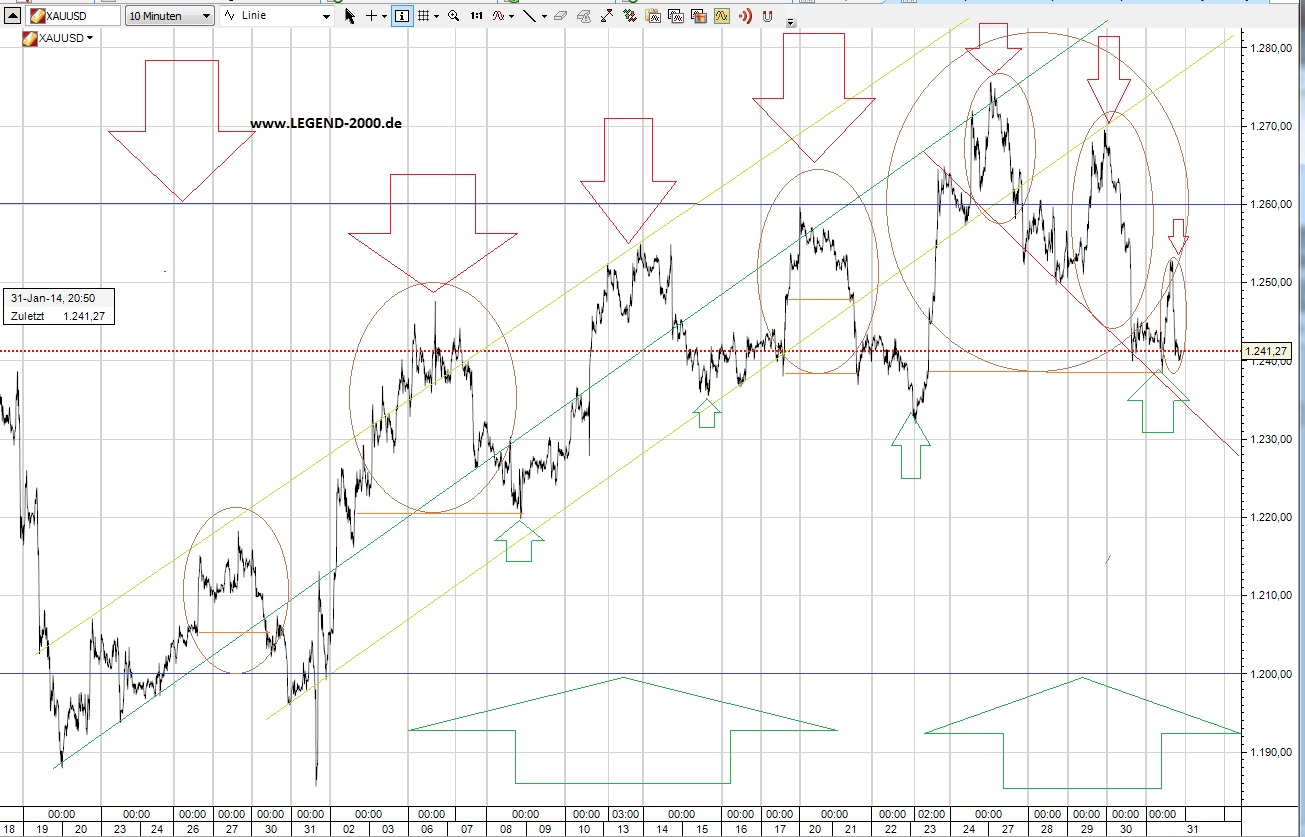Click the www.LEGEND-2000.de text label

coord(325,124)
